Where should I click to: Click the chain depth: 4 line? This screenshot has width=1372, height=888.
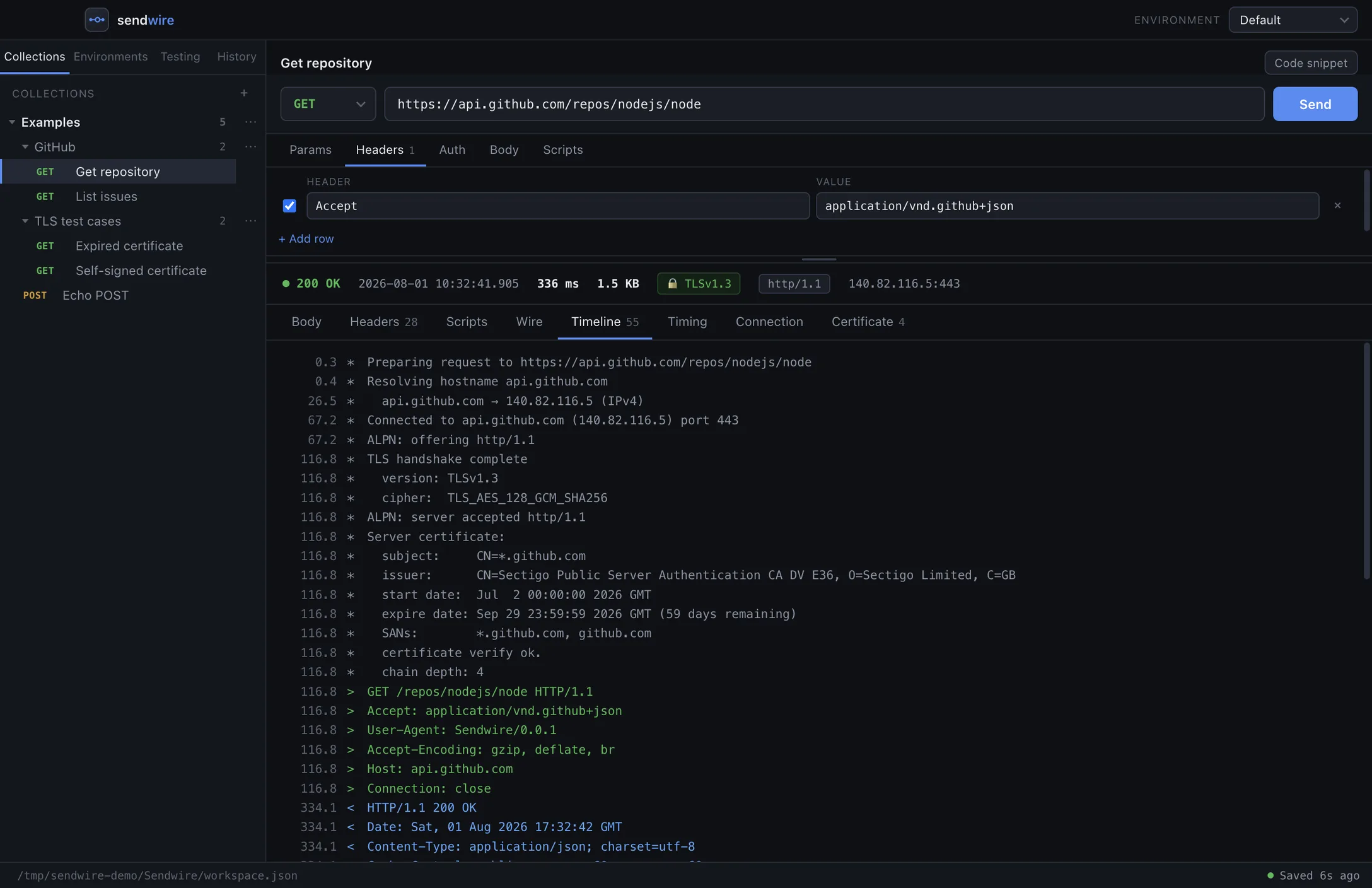tap(433, 672)
